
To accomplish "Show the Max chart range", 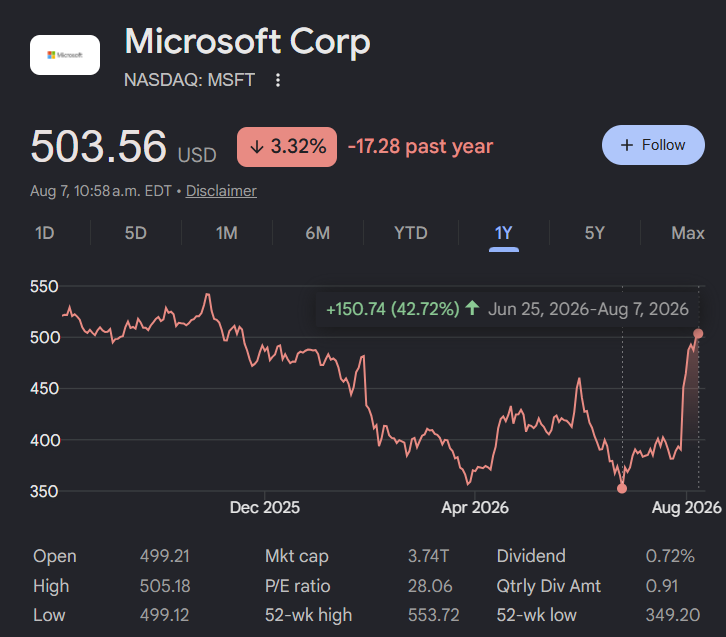I will [688, 233].
